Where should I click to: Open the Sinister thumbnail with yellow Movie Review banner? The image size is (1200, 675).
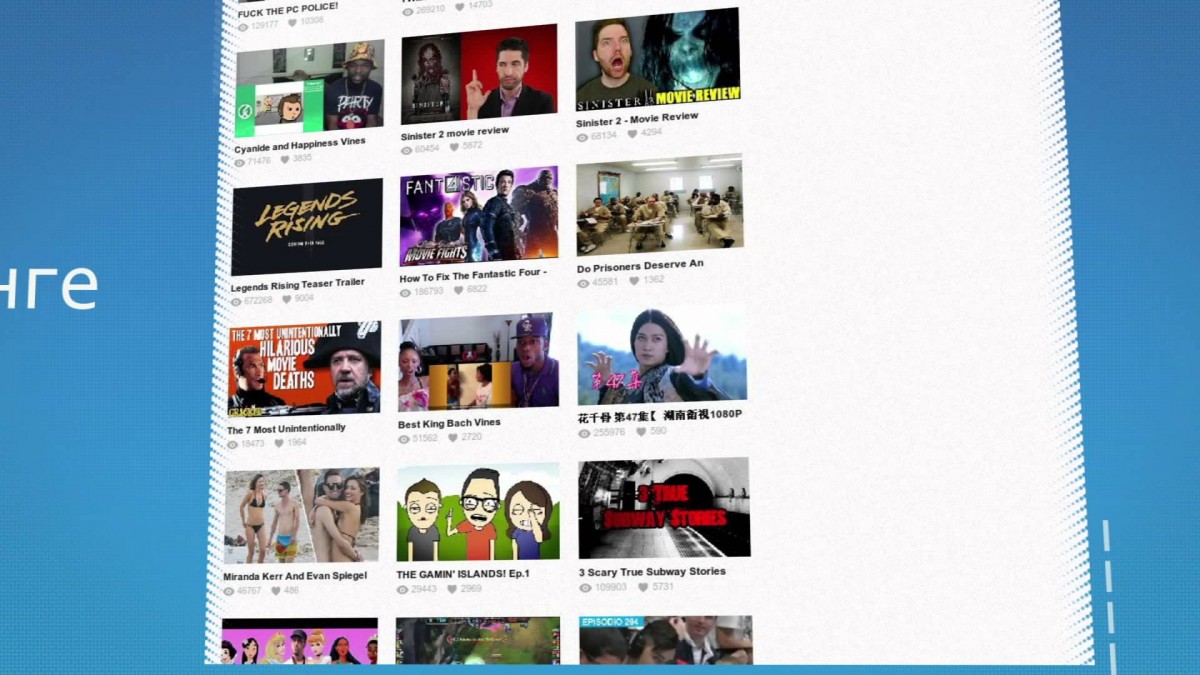point(657,59)
